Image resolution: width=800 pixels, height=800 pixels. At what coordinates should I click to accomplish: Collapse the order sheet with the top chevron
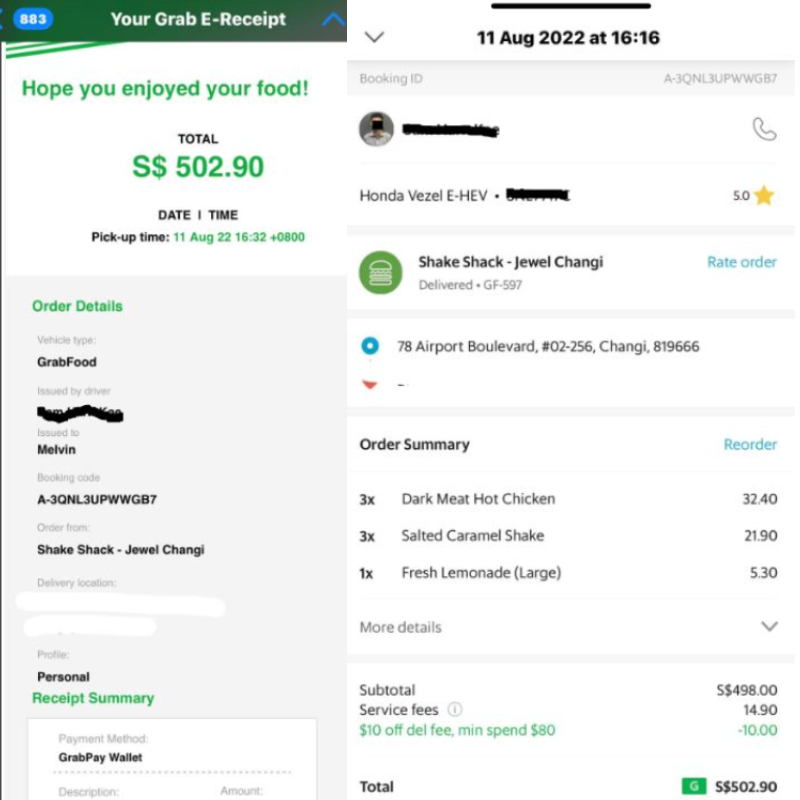click(x=374, y=37)
